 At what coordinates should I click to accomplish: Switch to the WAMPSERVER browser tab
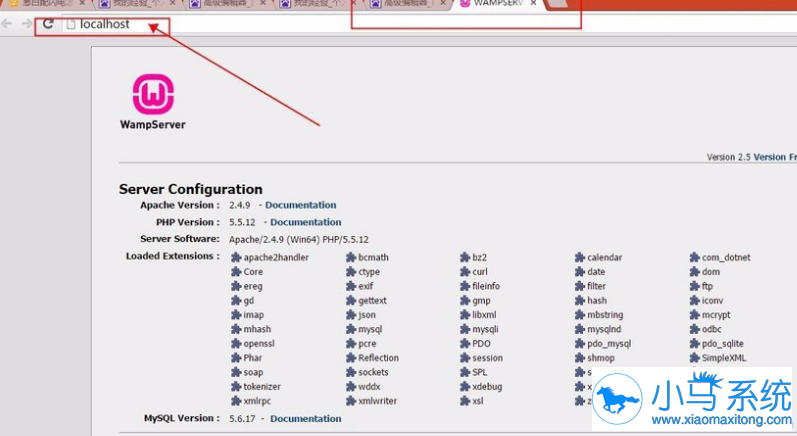click(x=497, y=4)
